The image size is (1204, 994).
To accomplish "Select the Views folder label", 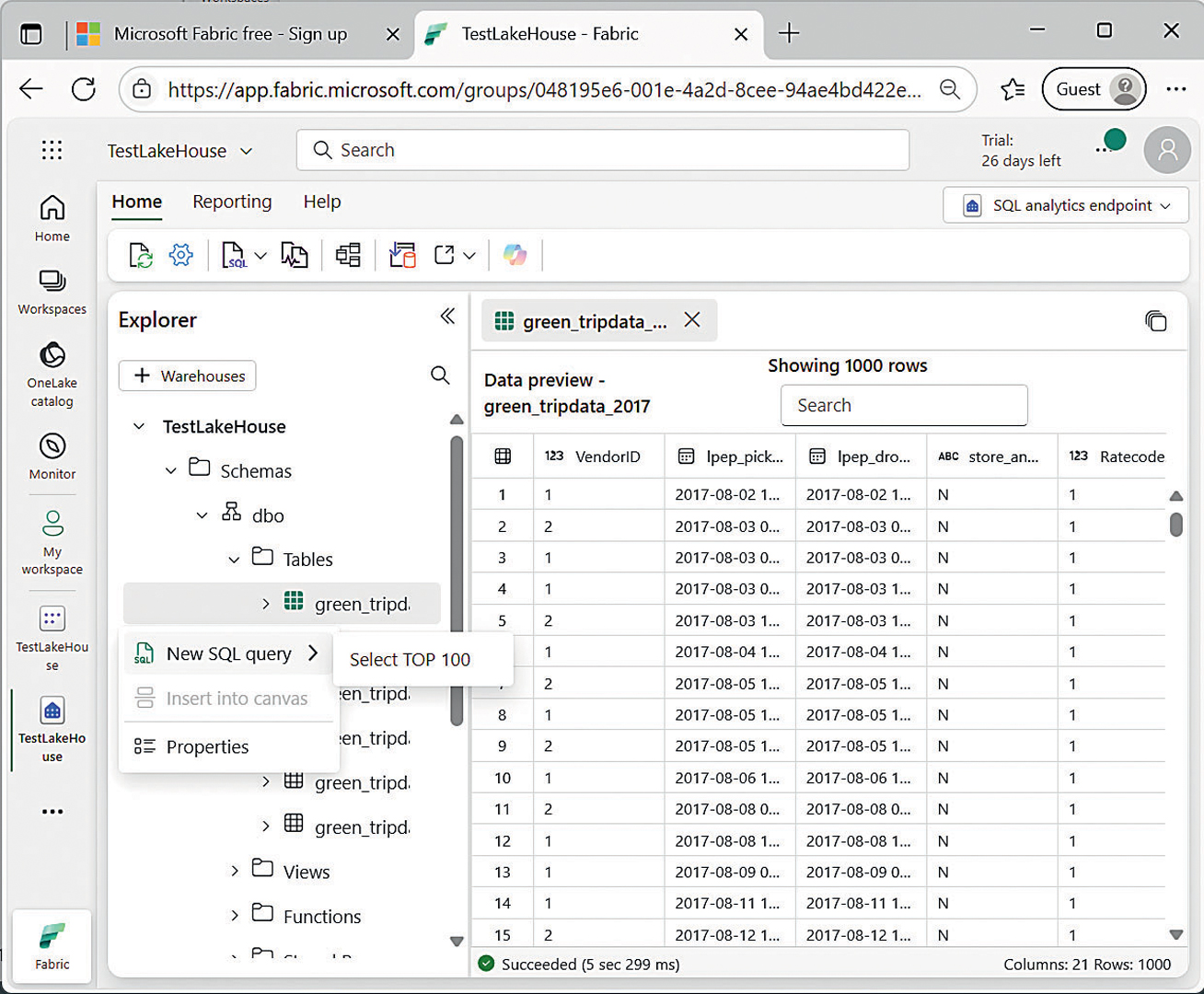I will tap(307, 872).
